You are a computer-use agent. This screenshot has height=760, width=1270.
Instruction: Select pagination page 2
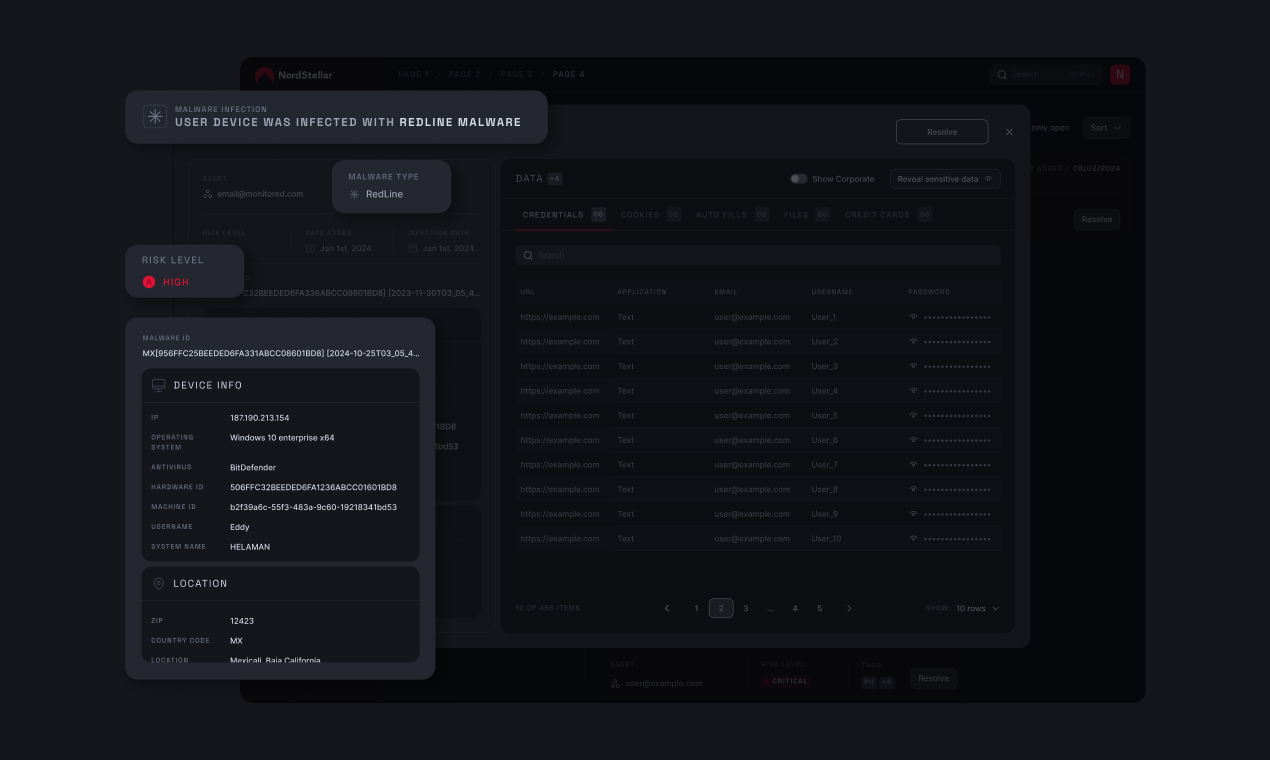pos(721,608)
